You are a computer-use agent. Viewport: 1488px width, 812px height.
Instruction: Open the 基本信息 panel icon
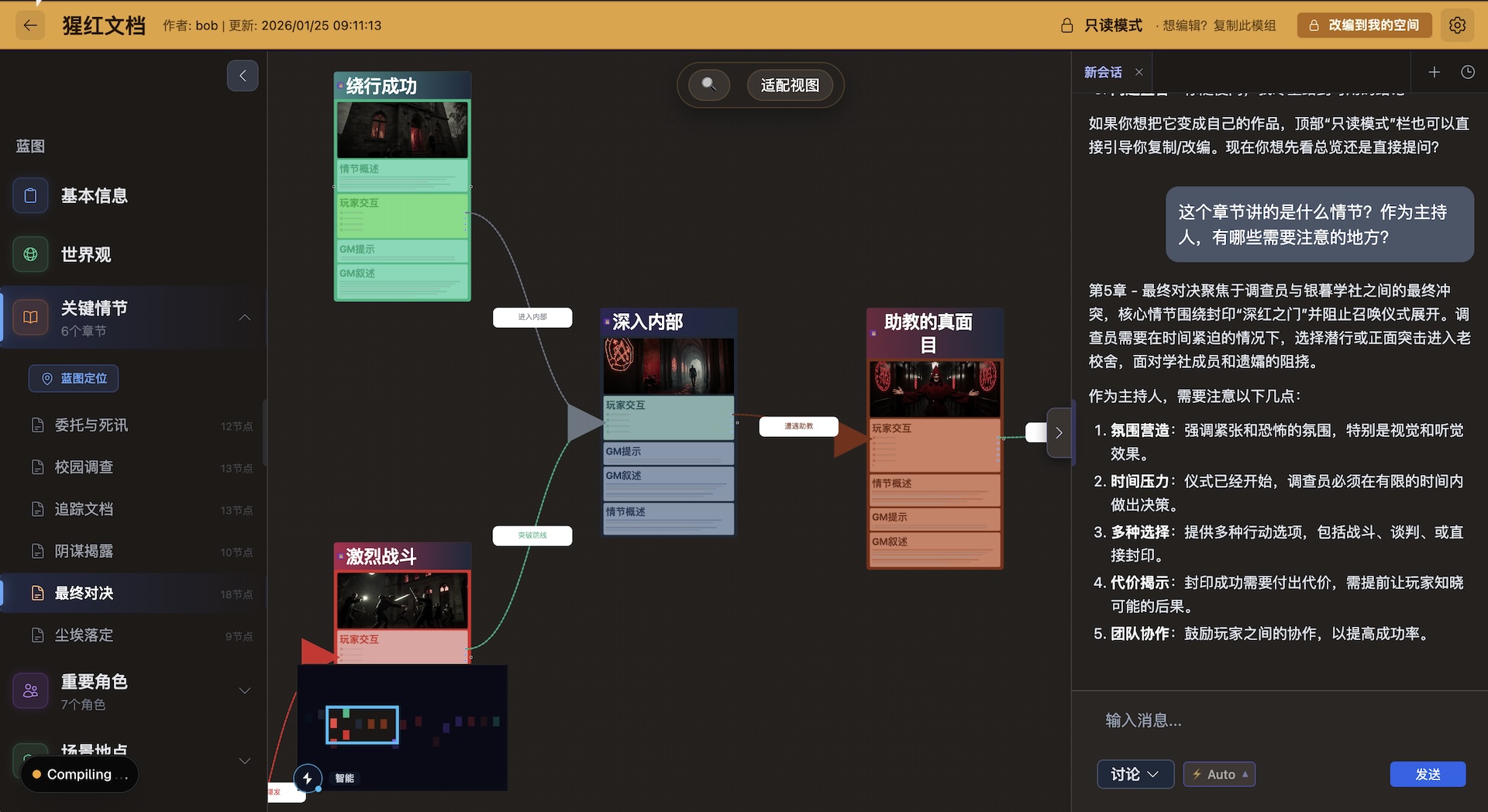click(x=30, y=195)
